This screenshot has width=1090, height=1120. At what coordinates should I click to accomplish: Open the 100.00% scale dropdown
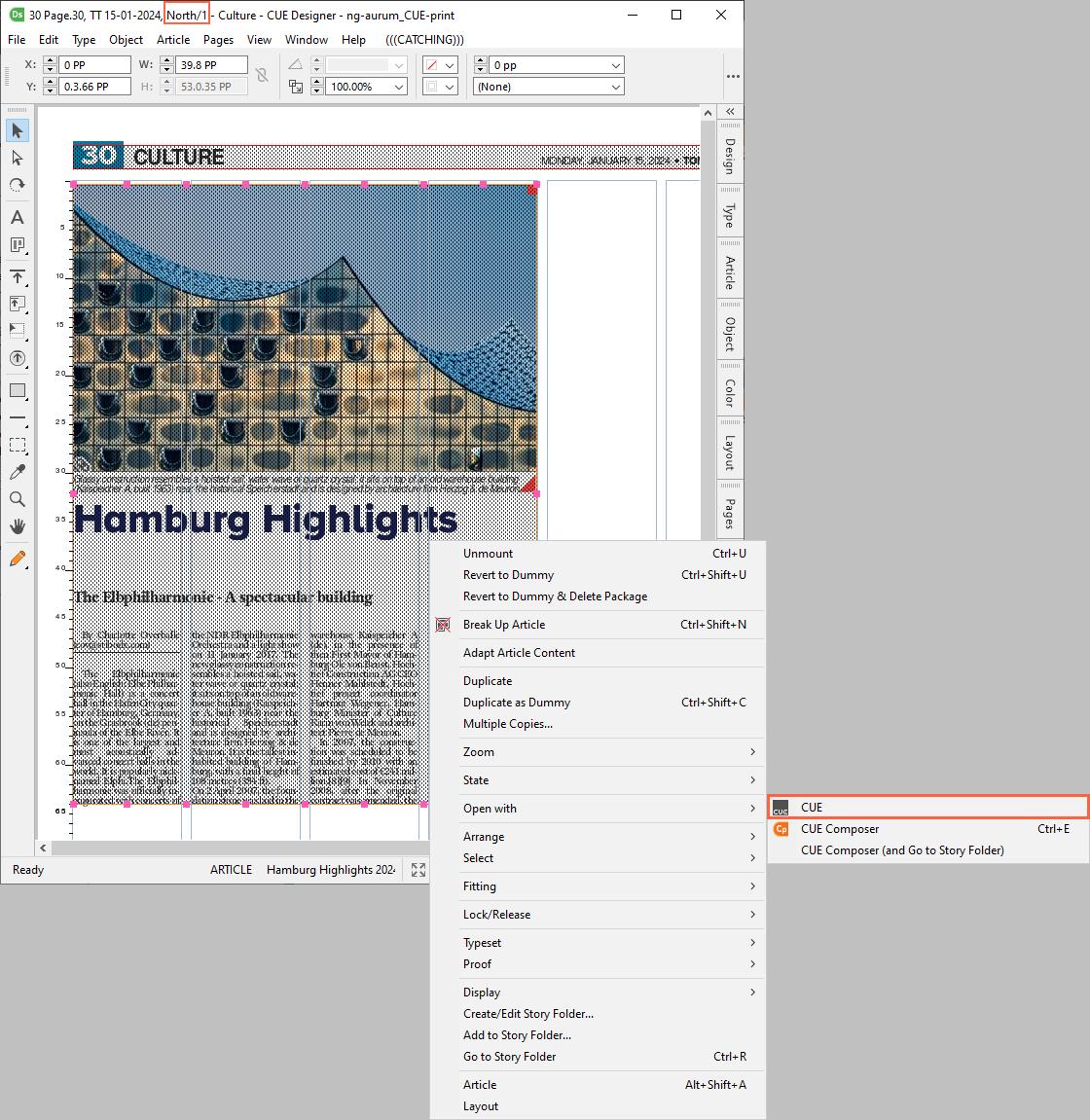tap(399, 87)
